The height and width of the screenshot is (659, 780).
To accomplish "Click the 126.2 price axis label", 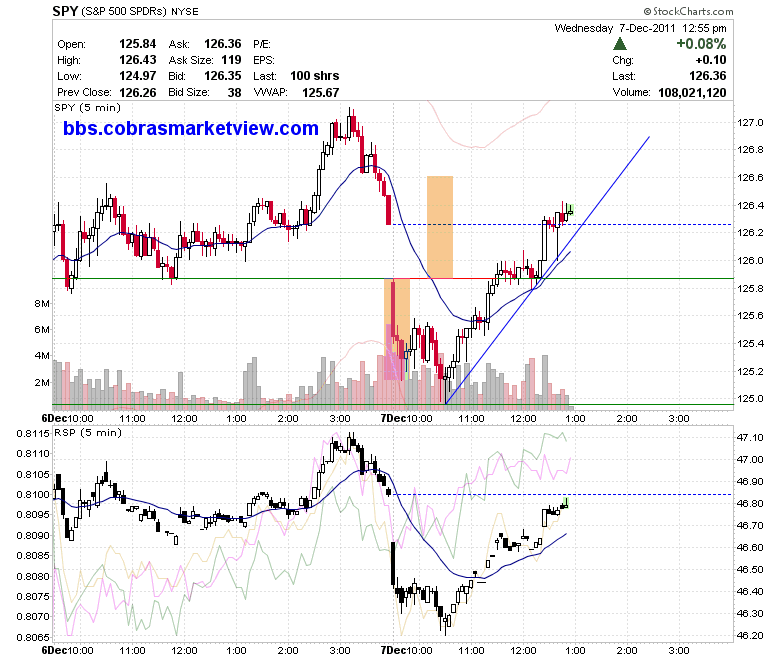I will (x=750, y=233).
